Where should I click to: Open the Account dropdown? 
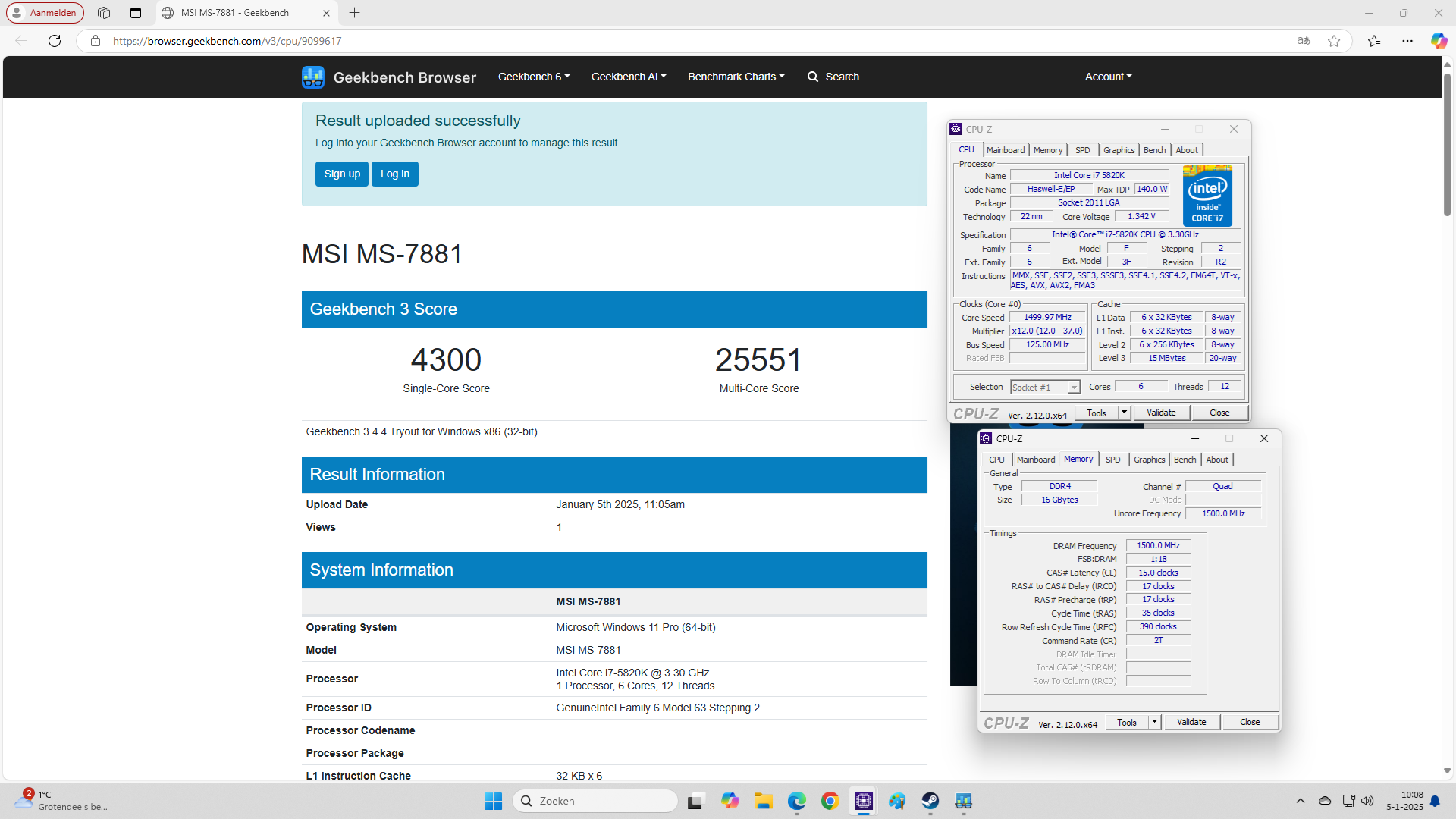1108,77
